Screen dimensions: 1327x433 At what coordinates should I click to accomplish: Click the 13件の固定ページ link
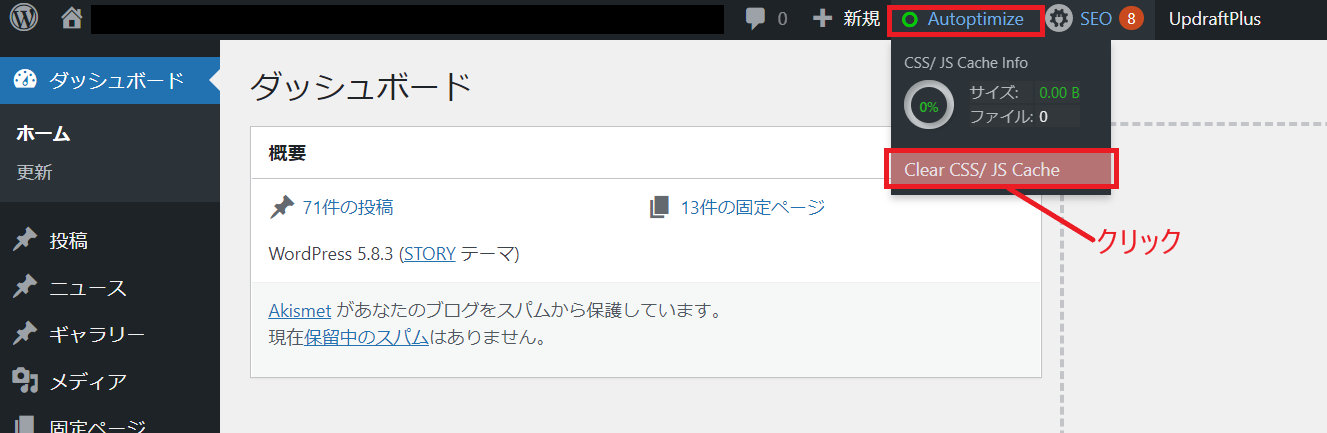coord(752,207)
